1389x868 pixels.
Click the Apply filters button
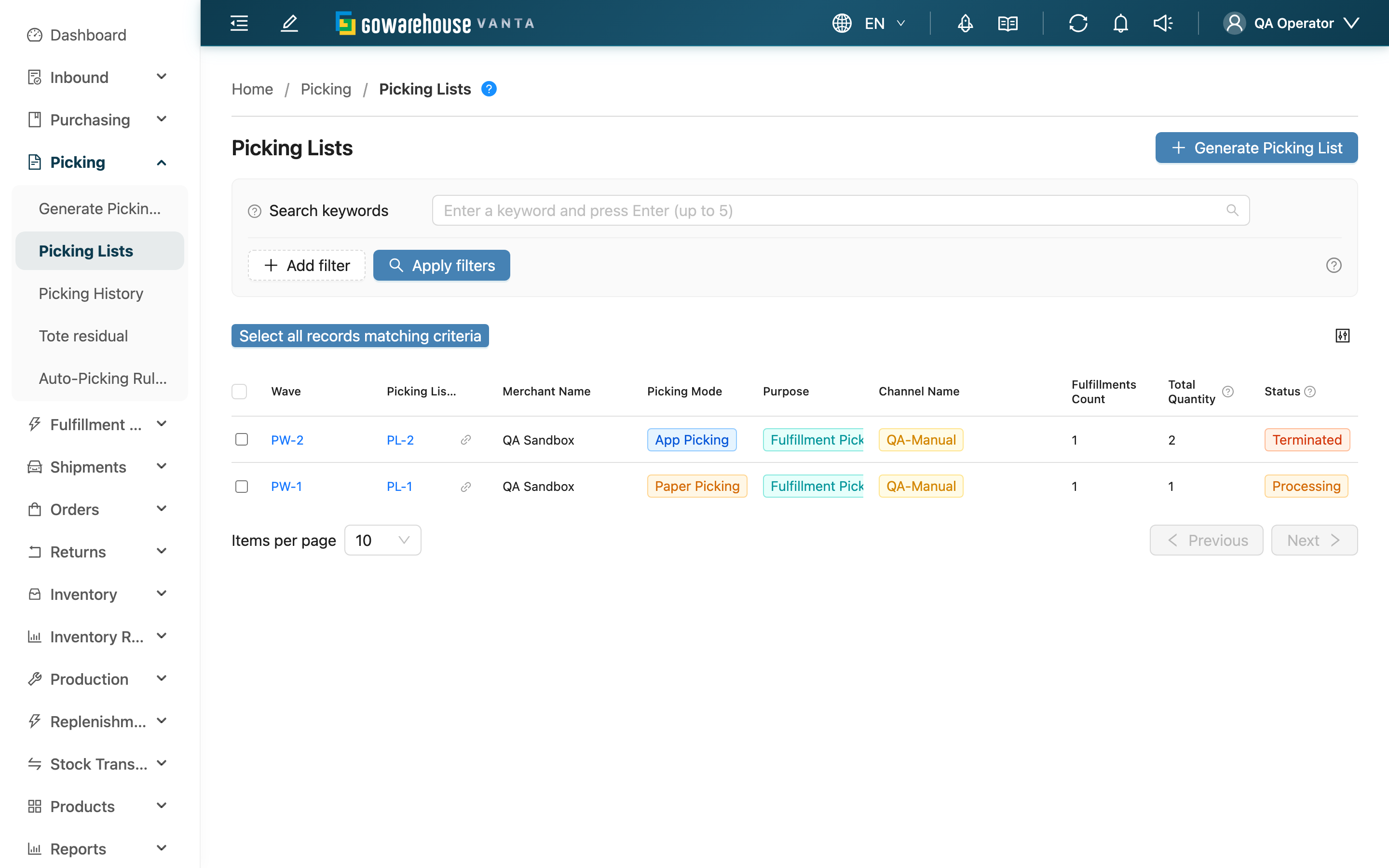point(441,265)
